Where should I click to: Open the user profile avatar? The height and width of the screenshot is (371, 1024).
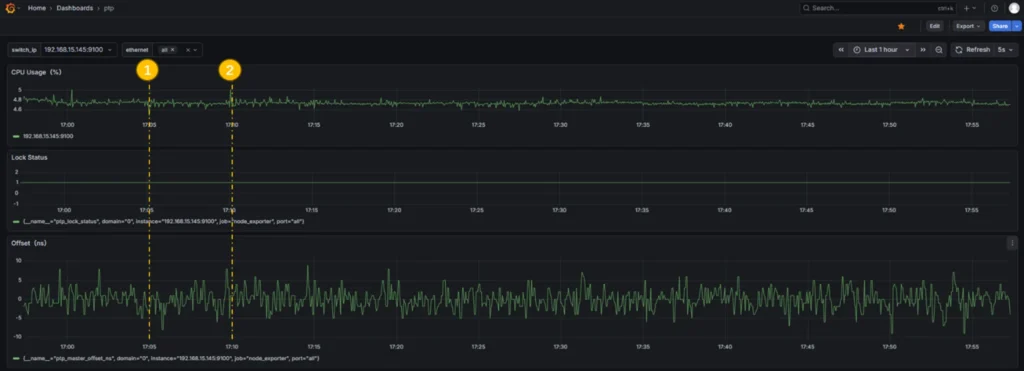1014,8
